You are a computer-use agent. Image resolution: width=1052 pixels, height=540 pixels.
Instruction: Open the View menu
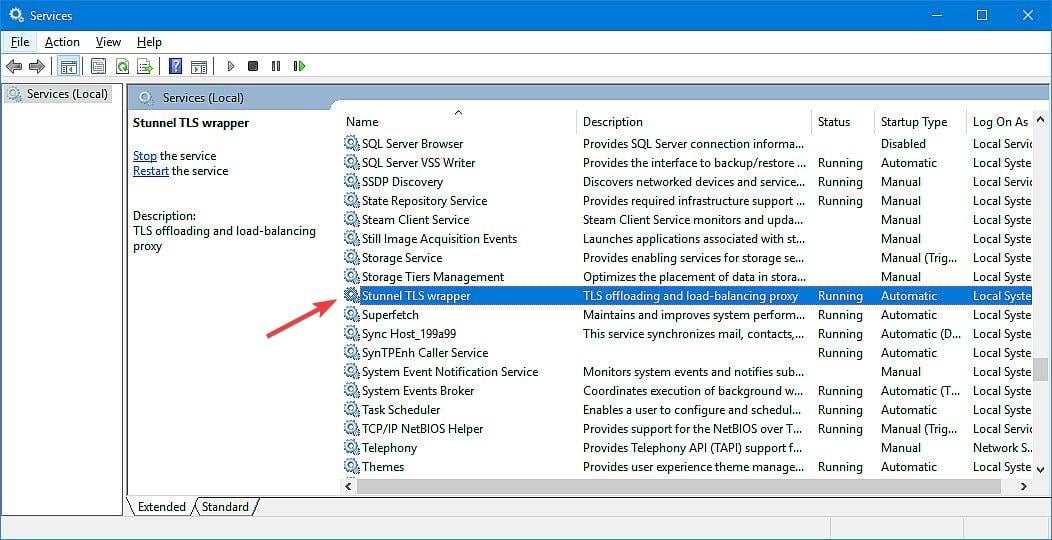(x=108, y=42)
